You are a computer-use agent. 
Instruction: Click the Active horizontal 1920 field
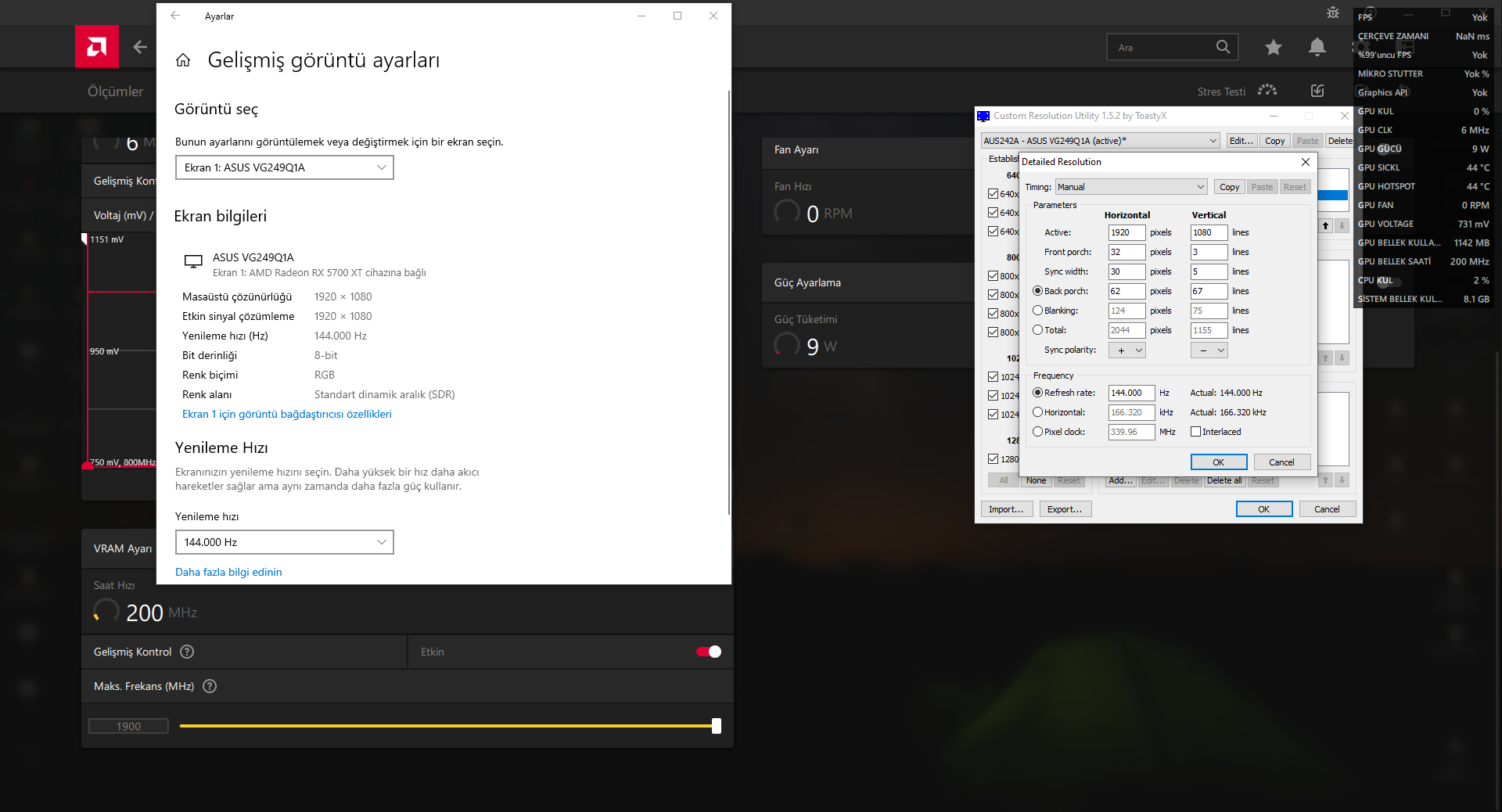1126,232
